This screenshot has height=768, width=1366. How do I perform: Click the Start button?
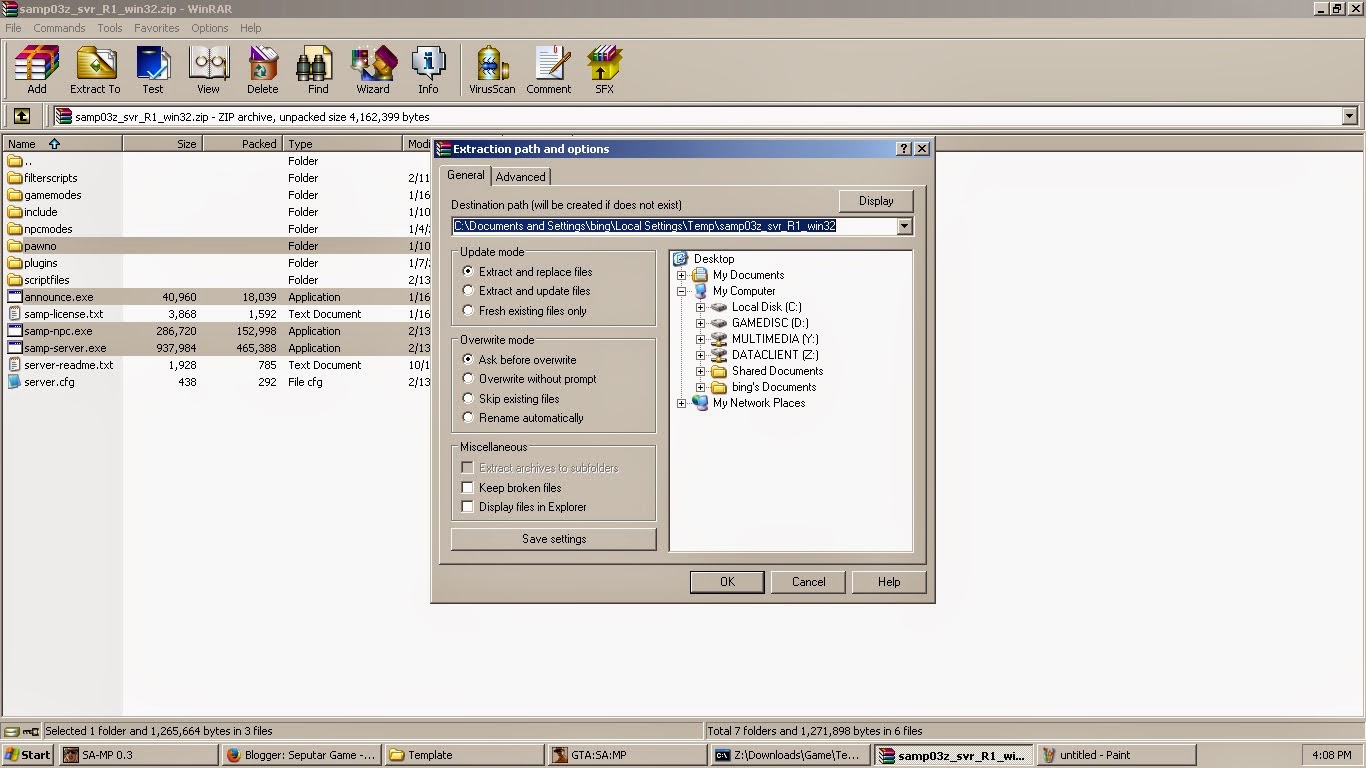tap(28, 755)
